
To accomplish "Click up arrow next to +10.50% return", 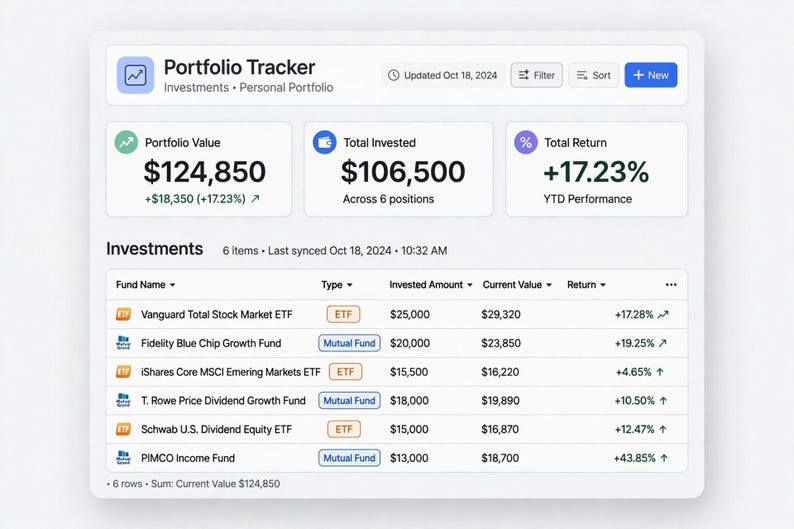I will pos(663,400).
